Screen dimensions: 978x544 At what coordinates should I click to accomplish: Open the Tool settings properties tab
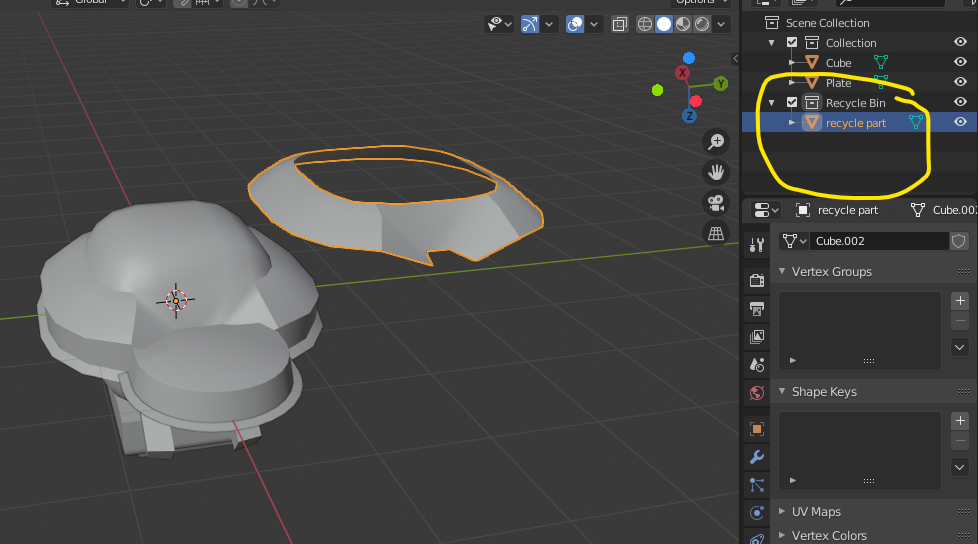pos(757,245)
